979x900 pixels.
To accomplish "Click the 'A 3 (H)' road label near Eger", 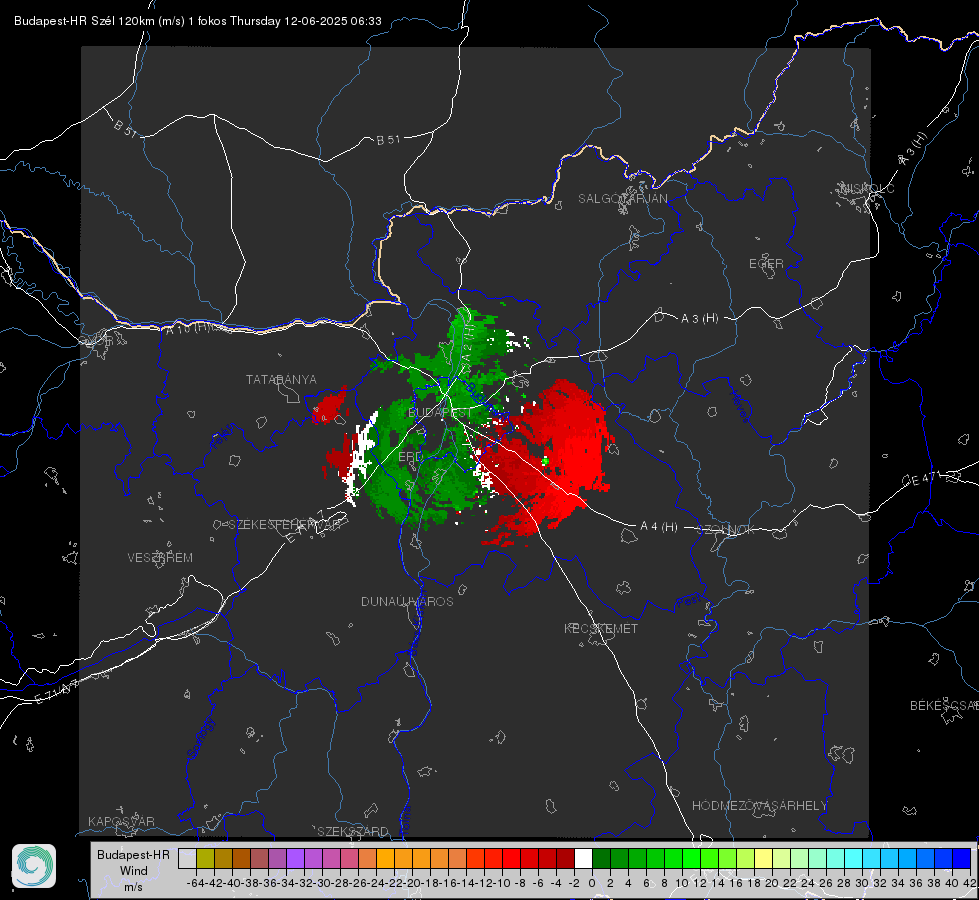I will coord(699,319).
